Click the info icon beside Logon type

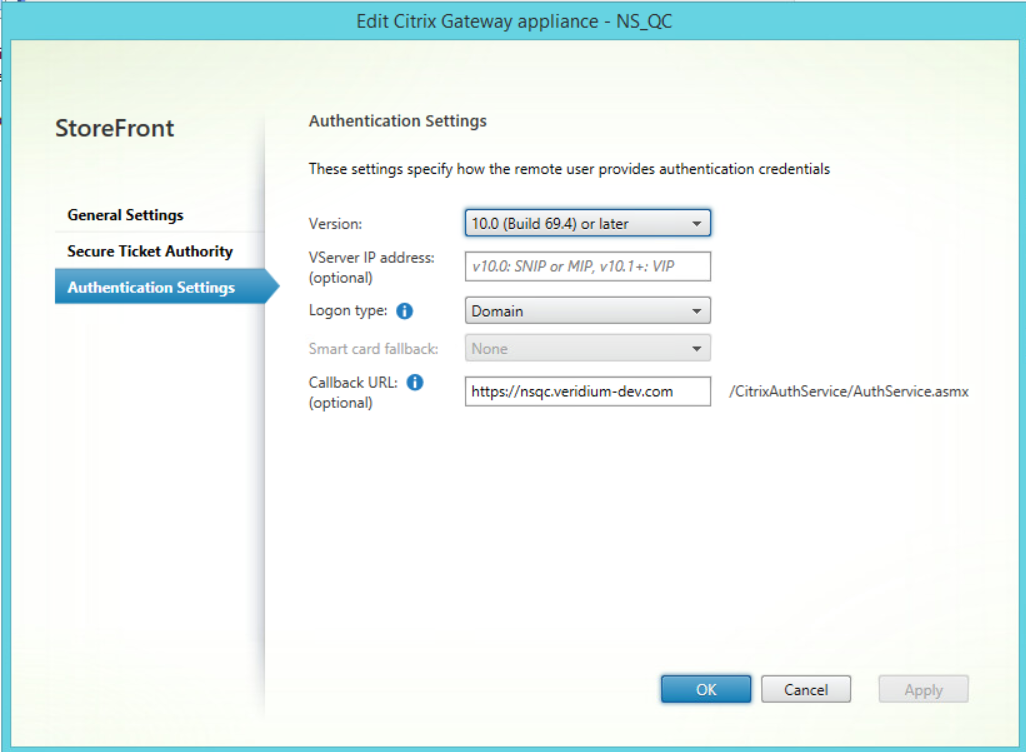tap(405, 311)
